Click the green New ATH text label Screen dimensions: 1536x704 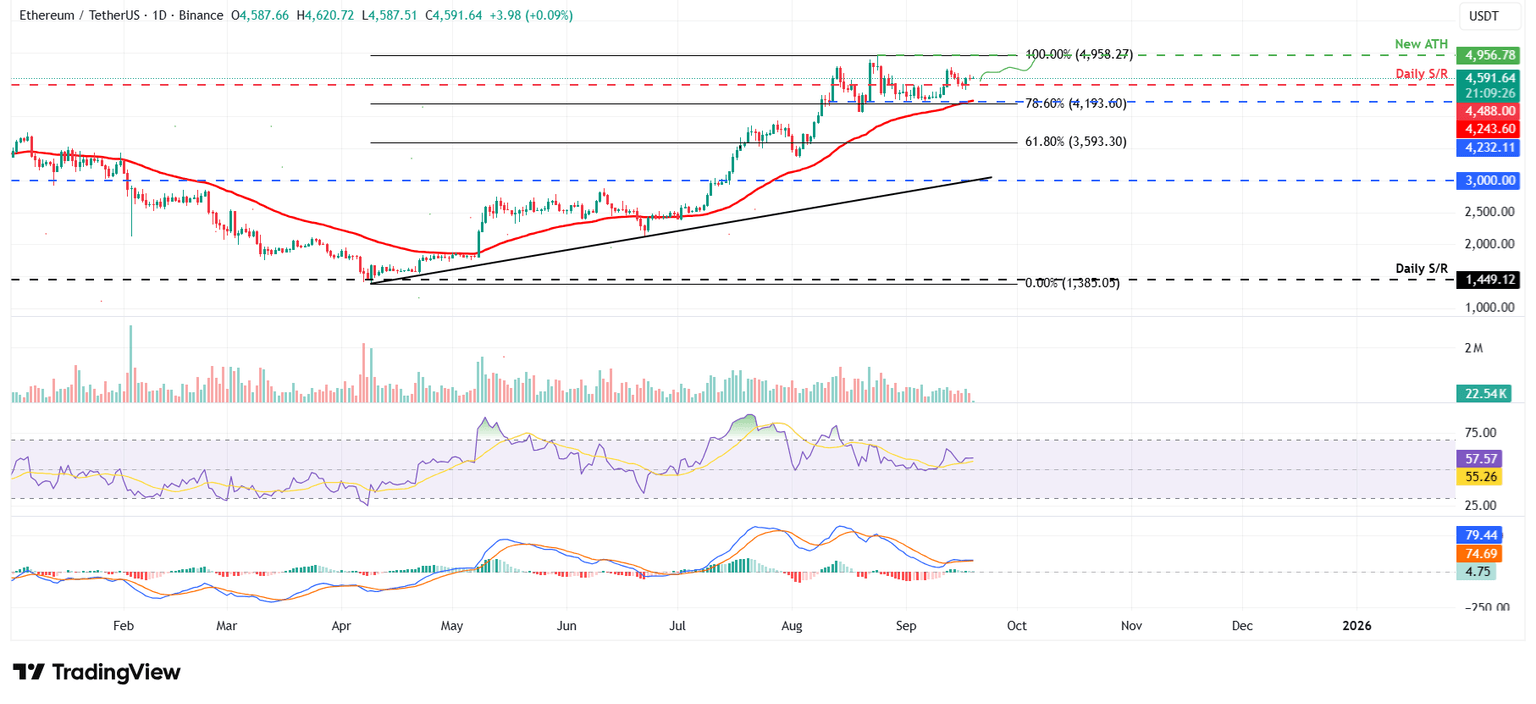point(1421,44)
